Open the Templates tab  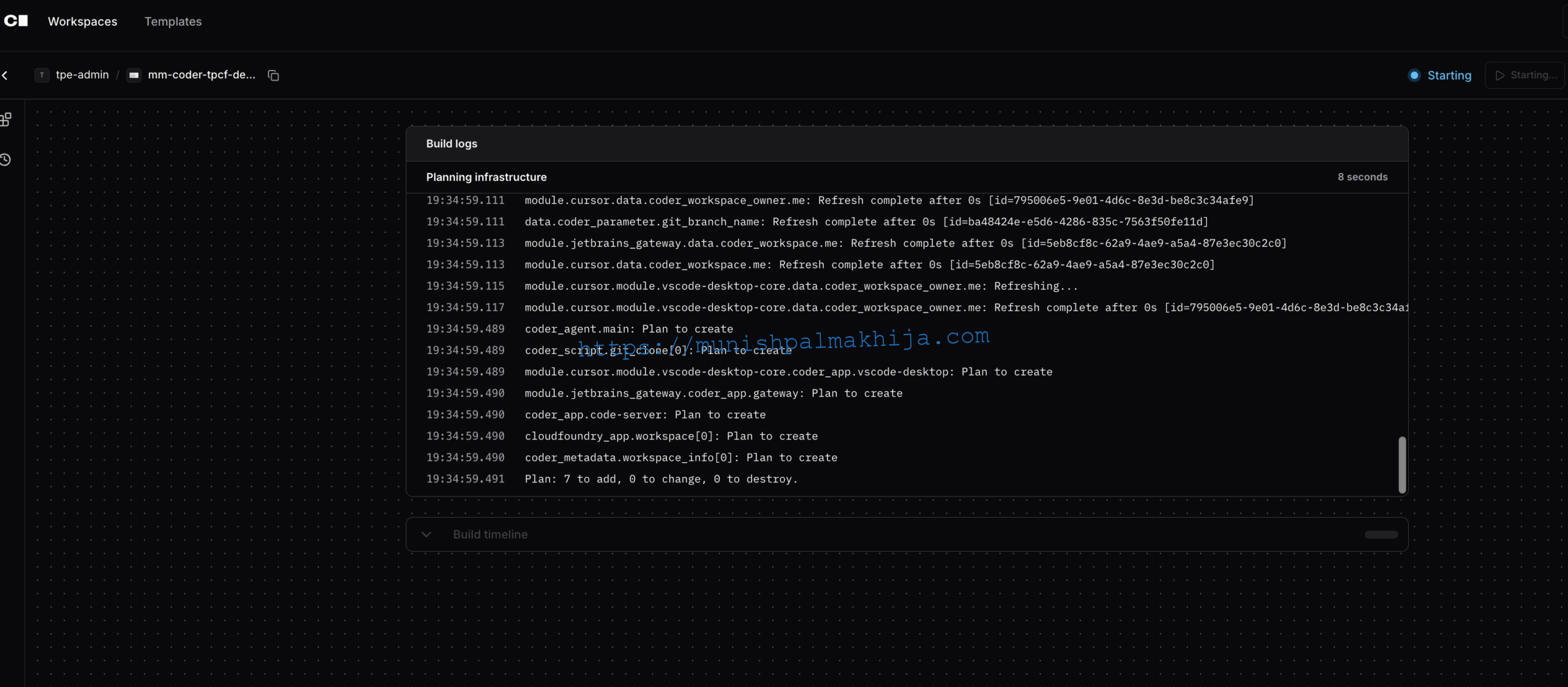(x=173, y=21)
